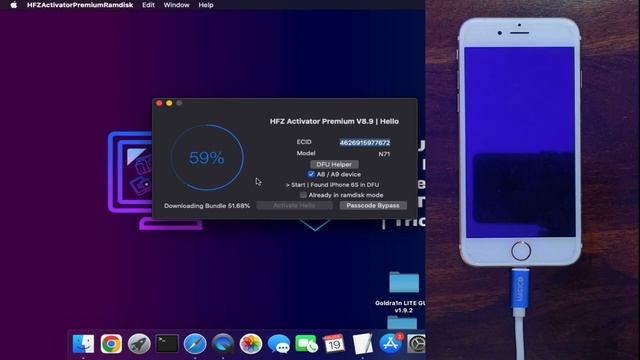Enable Already in ramdisk mode checkbox
The image size is (640, 360).
303,195
